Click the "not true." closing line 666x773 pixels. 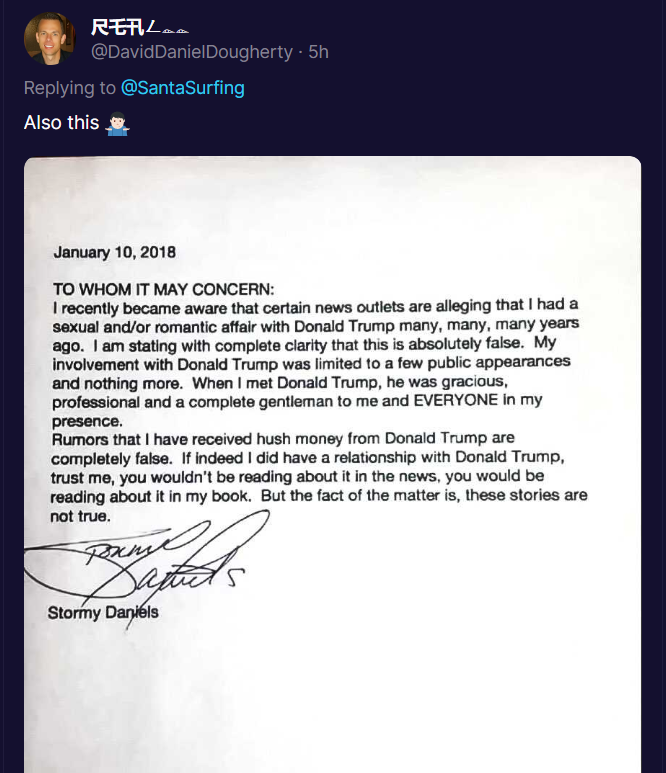(80, 516)
